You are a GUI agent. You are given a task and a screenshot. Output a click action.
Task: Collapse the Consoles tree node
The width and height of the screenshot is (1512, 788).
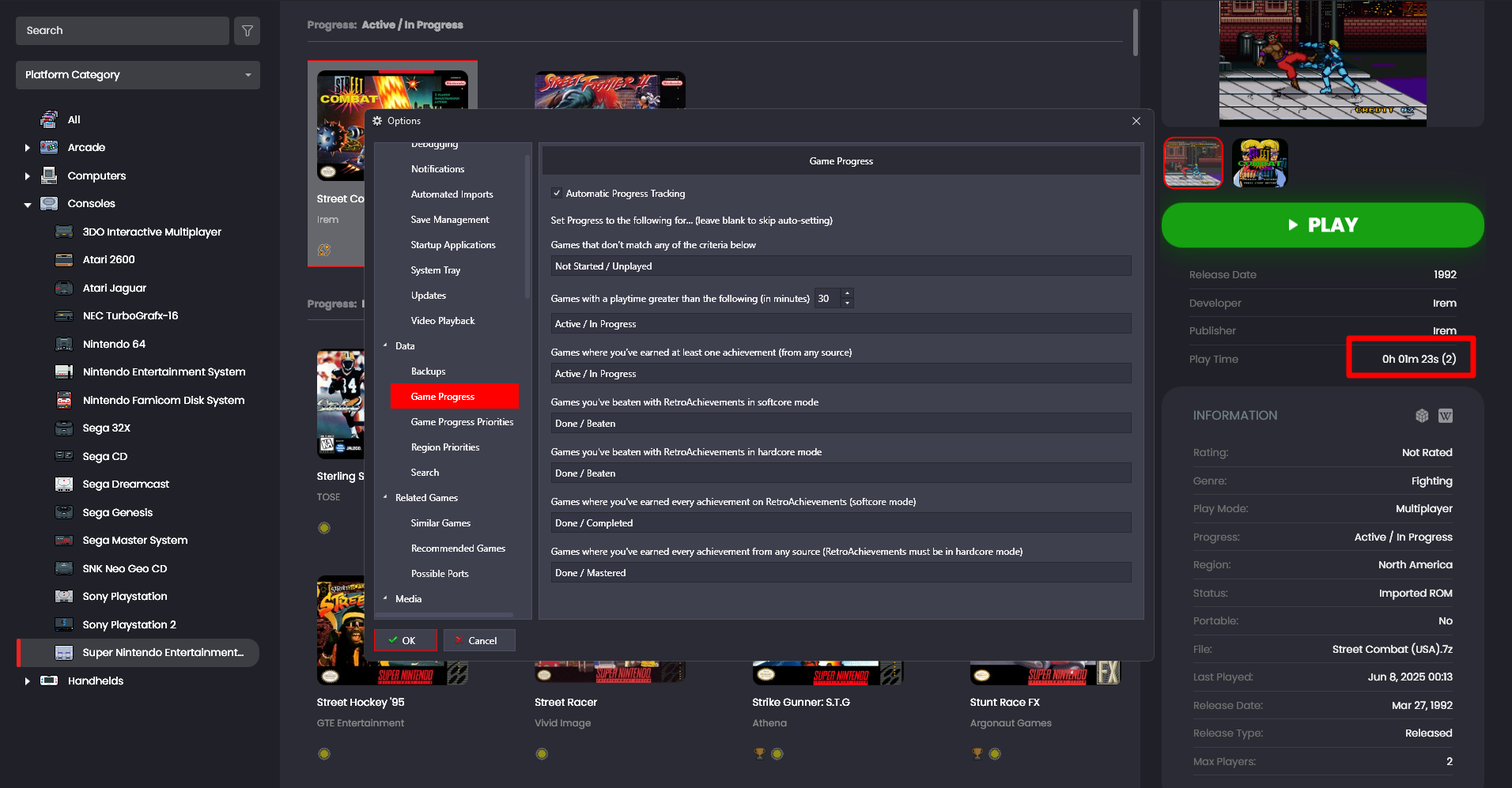click(x=27, y=204)
